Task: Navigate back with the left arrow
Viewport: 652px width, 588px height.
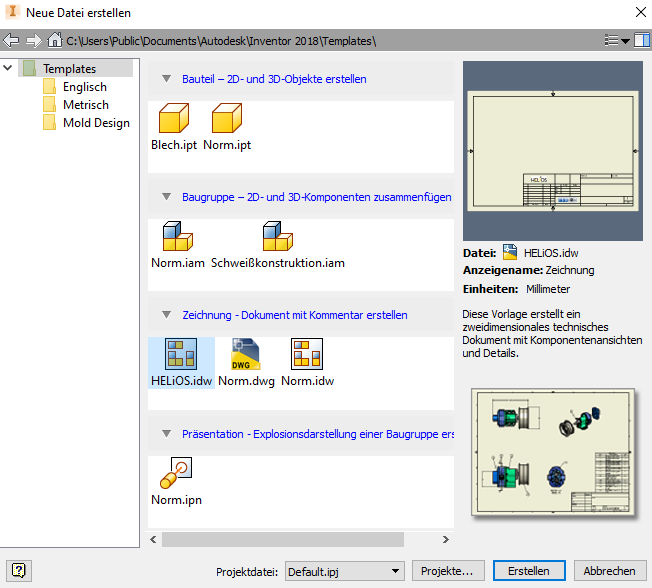Action: coord(12,41)
